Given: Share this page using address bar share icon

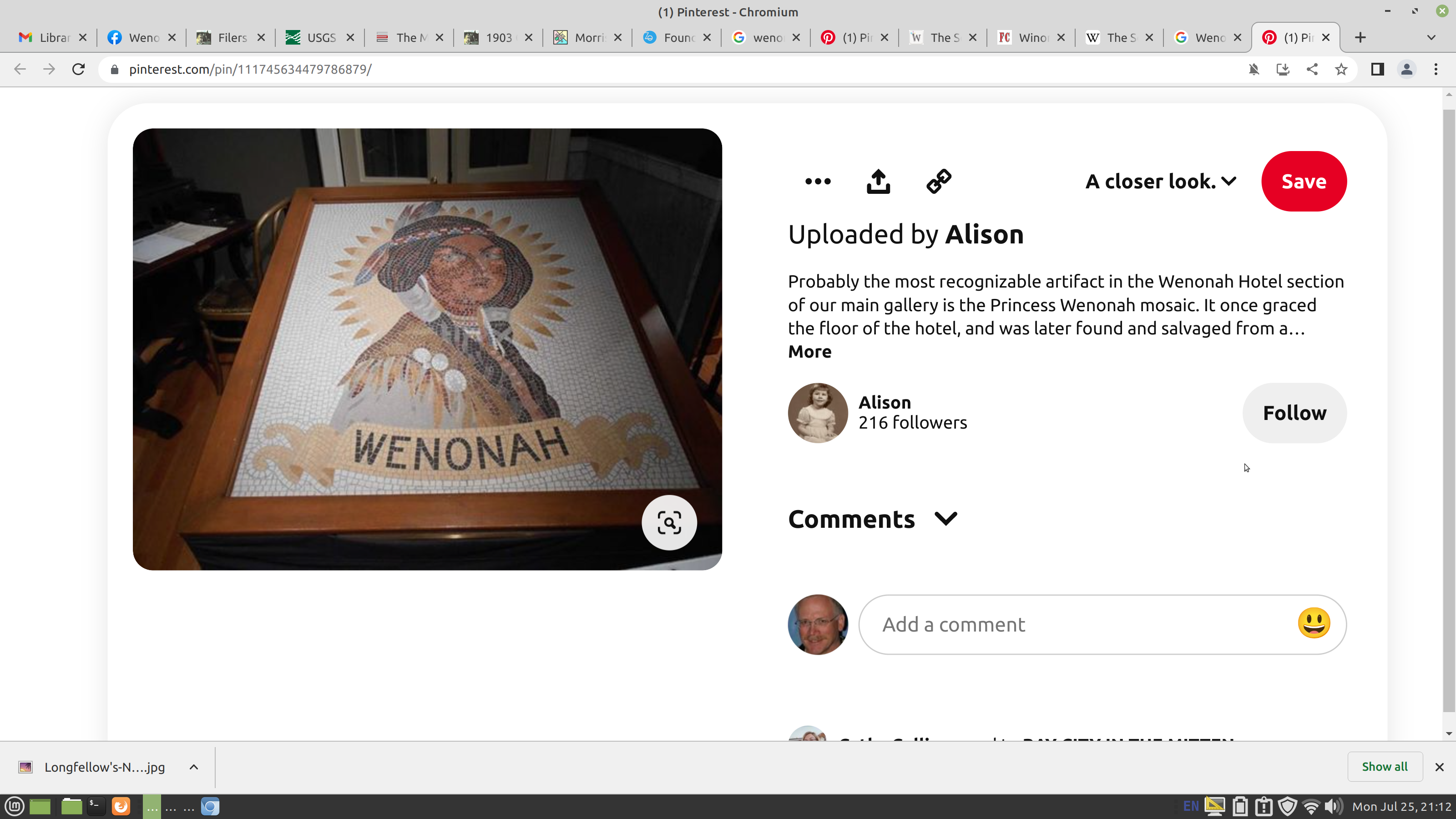Looking at the screenshot, I should point(1312,69).
